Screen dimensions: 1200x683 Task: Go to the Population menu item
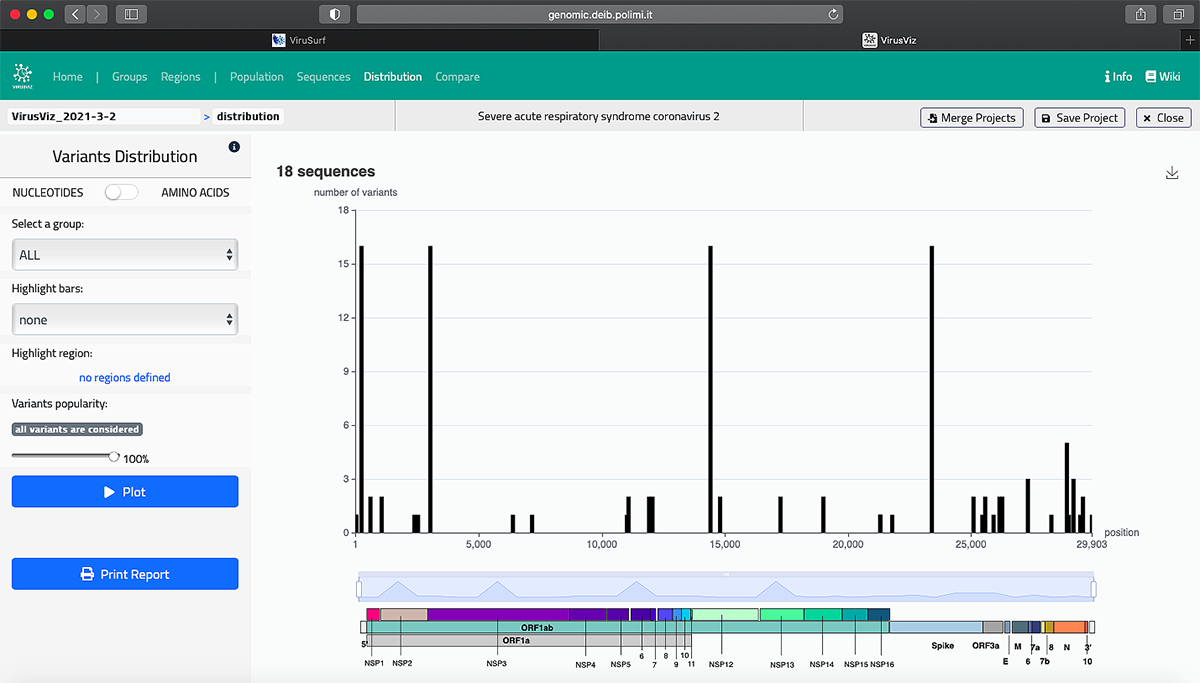(x=256, y=77)
